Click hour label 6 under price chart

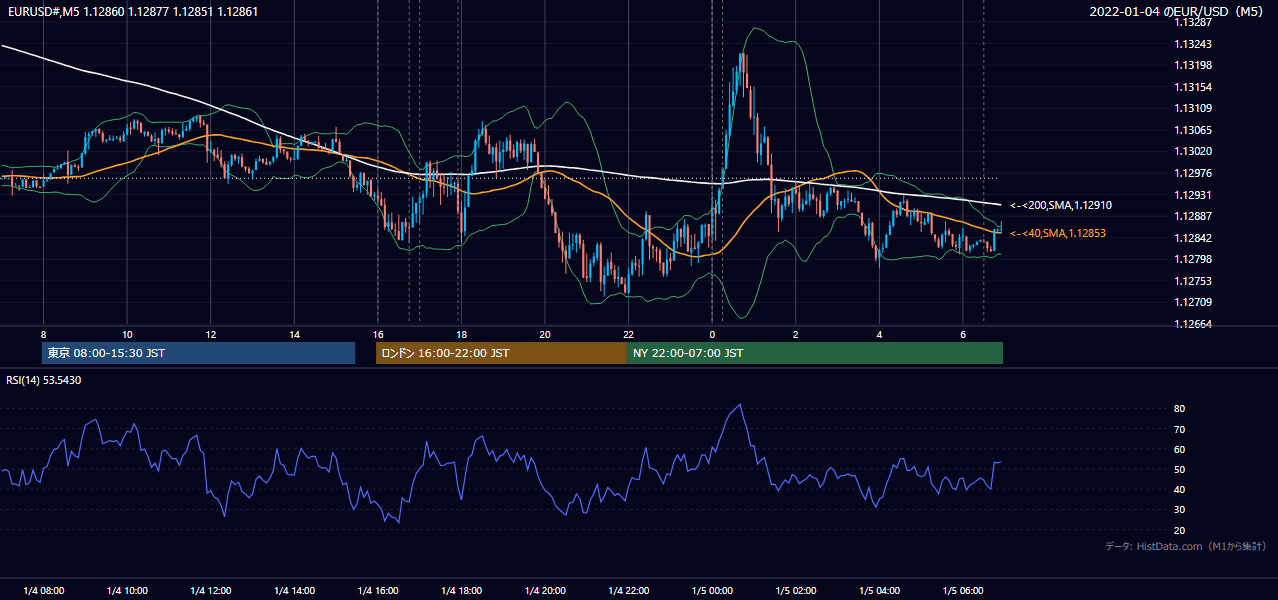tap(963, 334)
